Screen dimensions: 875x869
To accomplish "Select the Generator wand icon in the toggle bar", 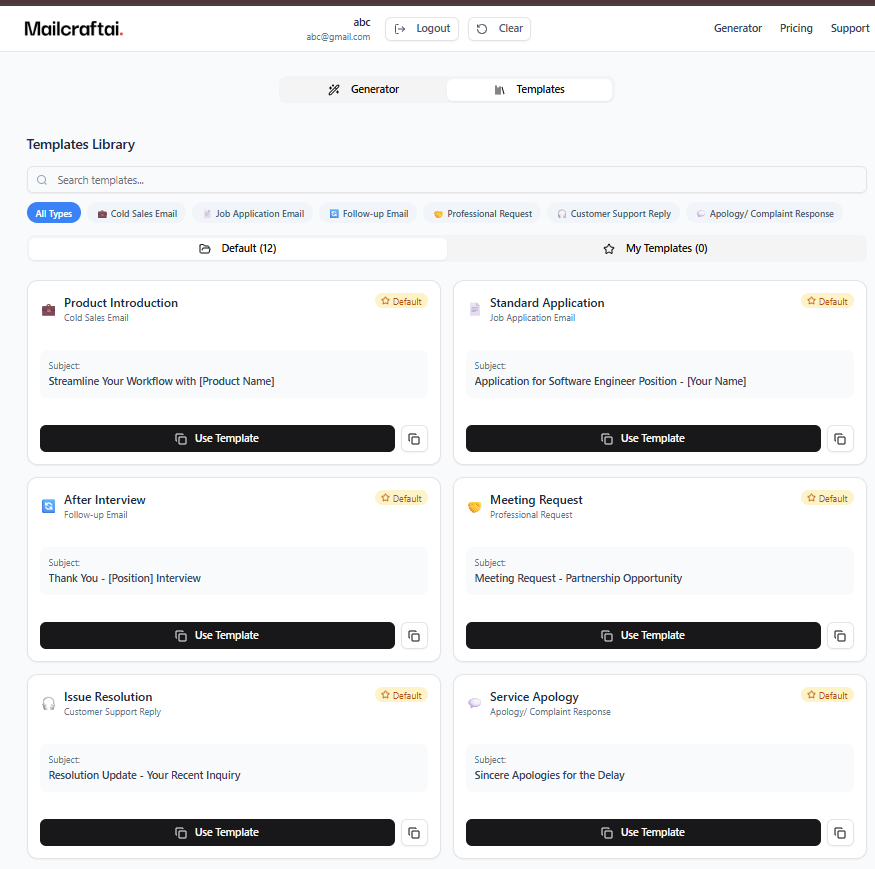I will pos(333,89).
